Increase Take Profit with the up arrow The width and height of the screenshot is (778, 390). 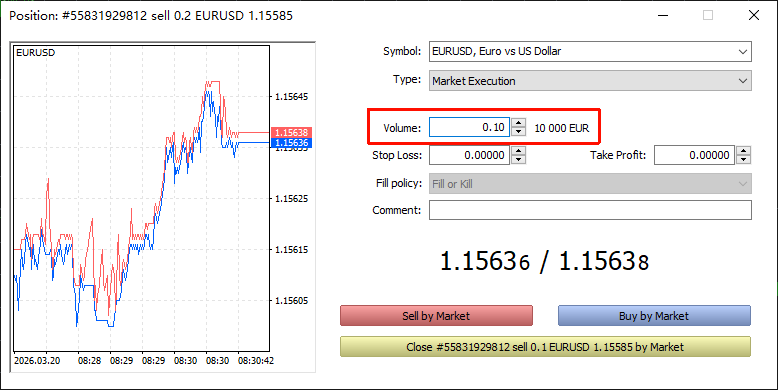(743, 150)
